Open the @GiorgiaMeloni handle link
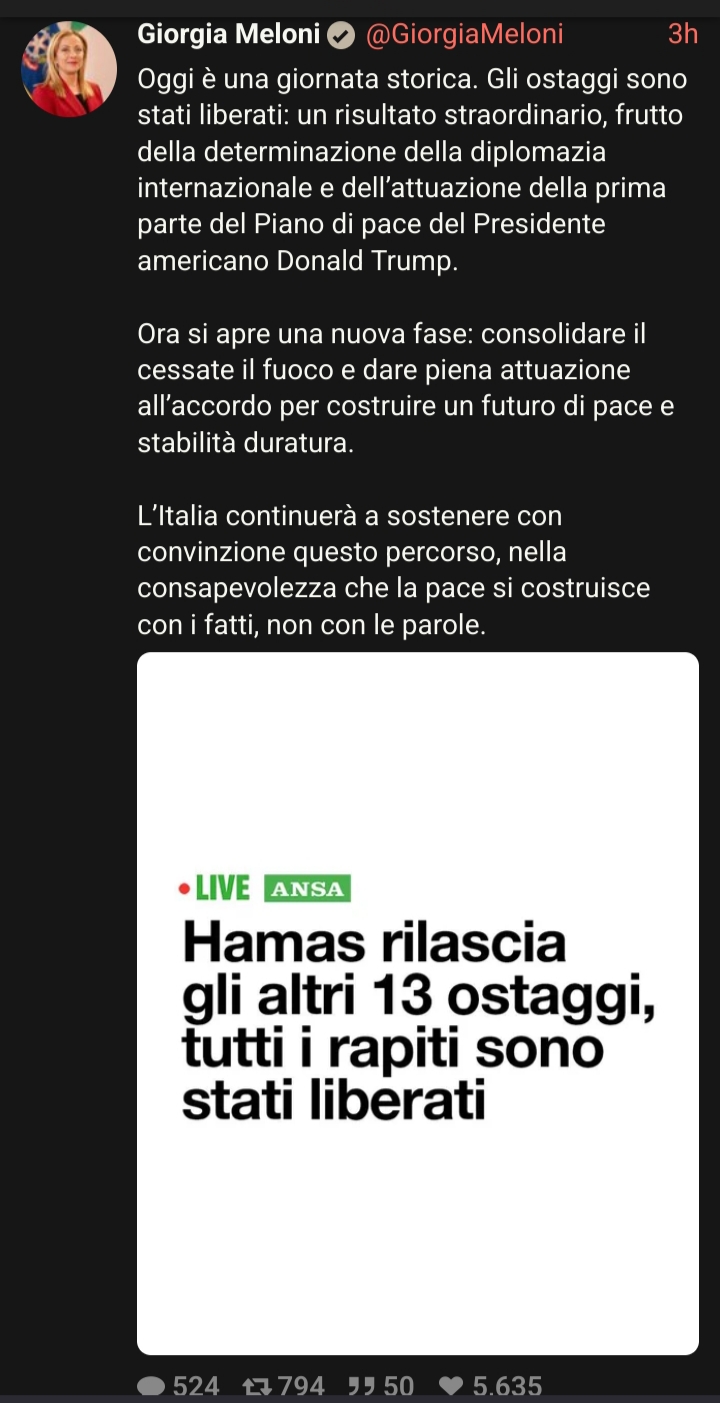Viewport: 720px width, 1403px height. (x=464, y=34)
